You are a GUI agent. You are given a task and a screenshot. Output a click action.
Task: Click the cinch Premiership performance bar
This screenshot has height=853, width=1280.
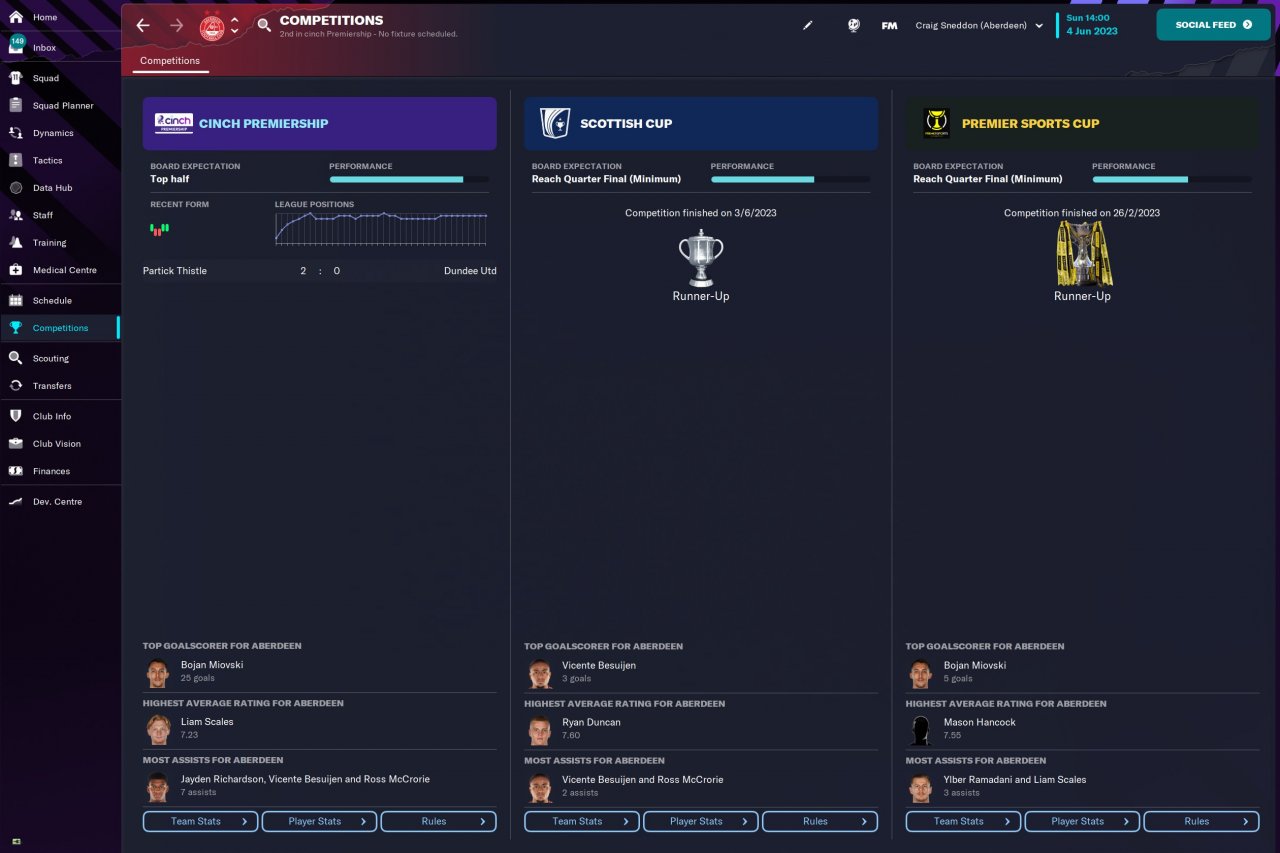click(x=409, y=180)
